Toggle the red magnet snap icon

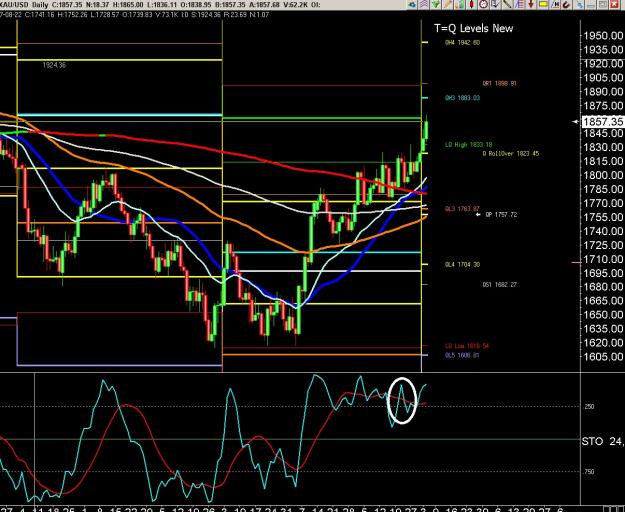[567, 4]
